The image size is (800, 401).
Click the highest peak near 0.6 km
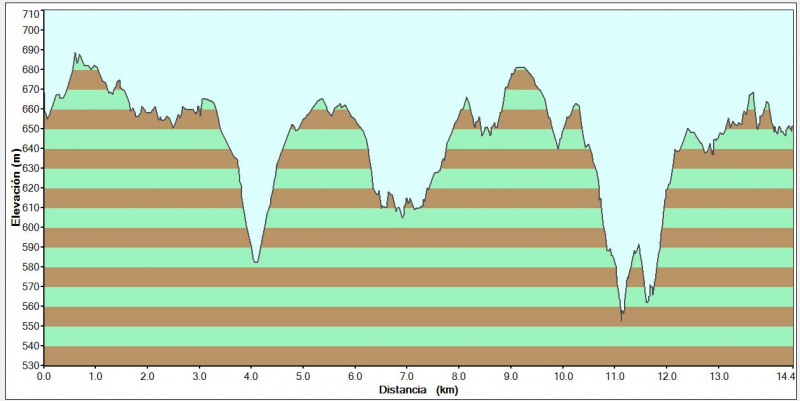coord(76,54)
